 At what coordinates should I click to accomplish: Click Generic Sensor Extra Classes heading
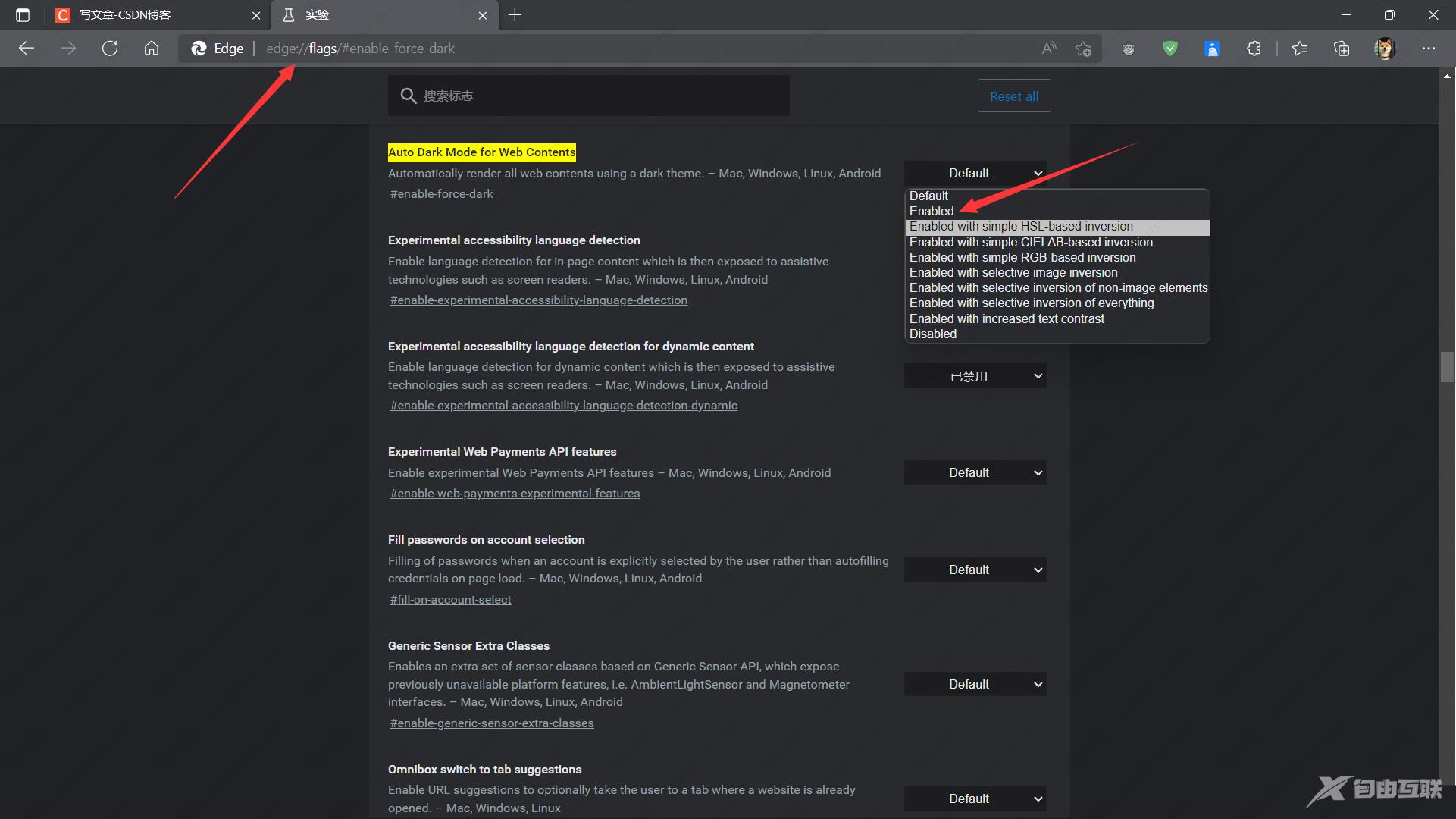click(x=468, y=646)
